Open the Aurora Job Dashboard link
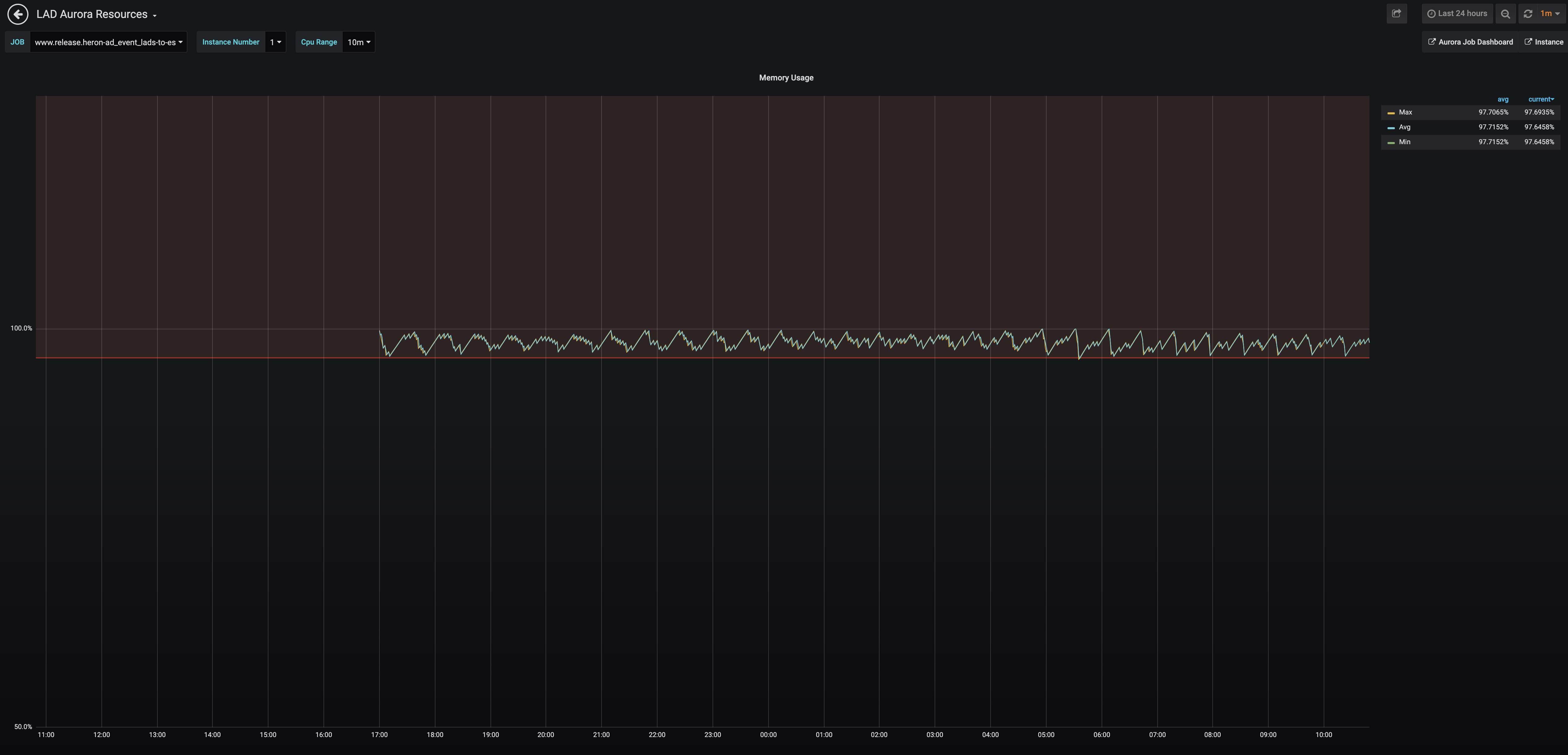The width and height of the screenshot is (1568, 755). coord(1470,42)
